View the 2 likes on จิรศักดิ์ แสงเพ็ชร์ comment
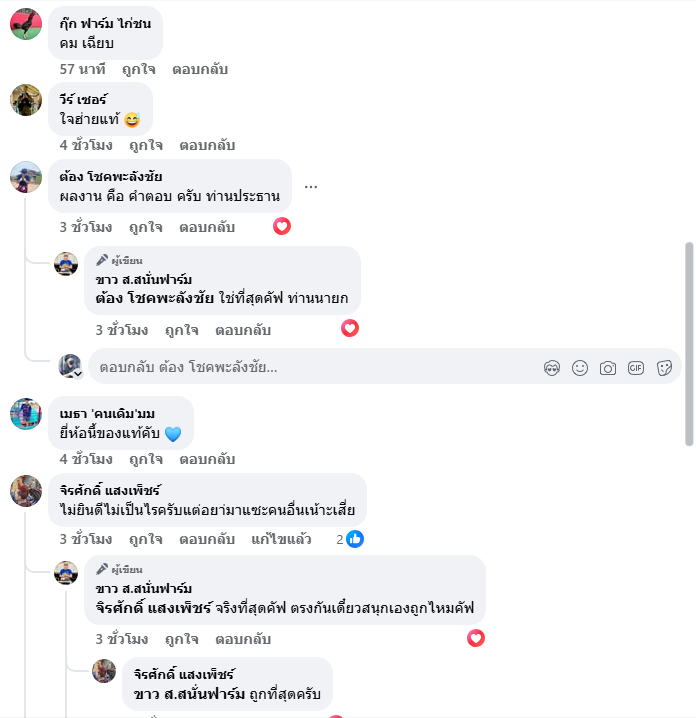Viewport: 696px width, 718px height. 350,539
